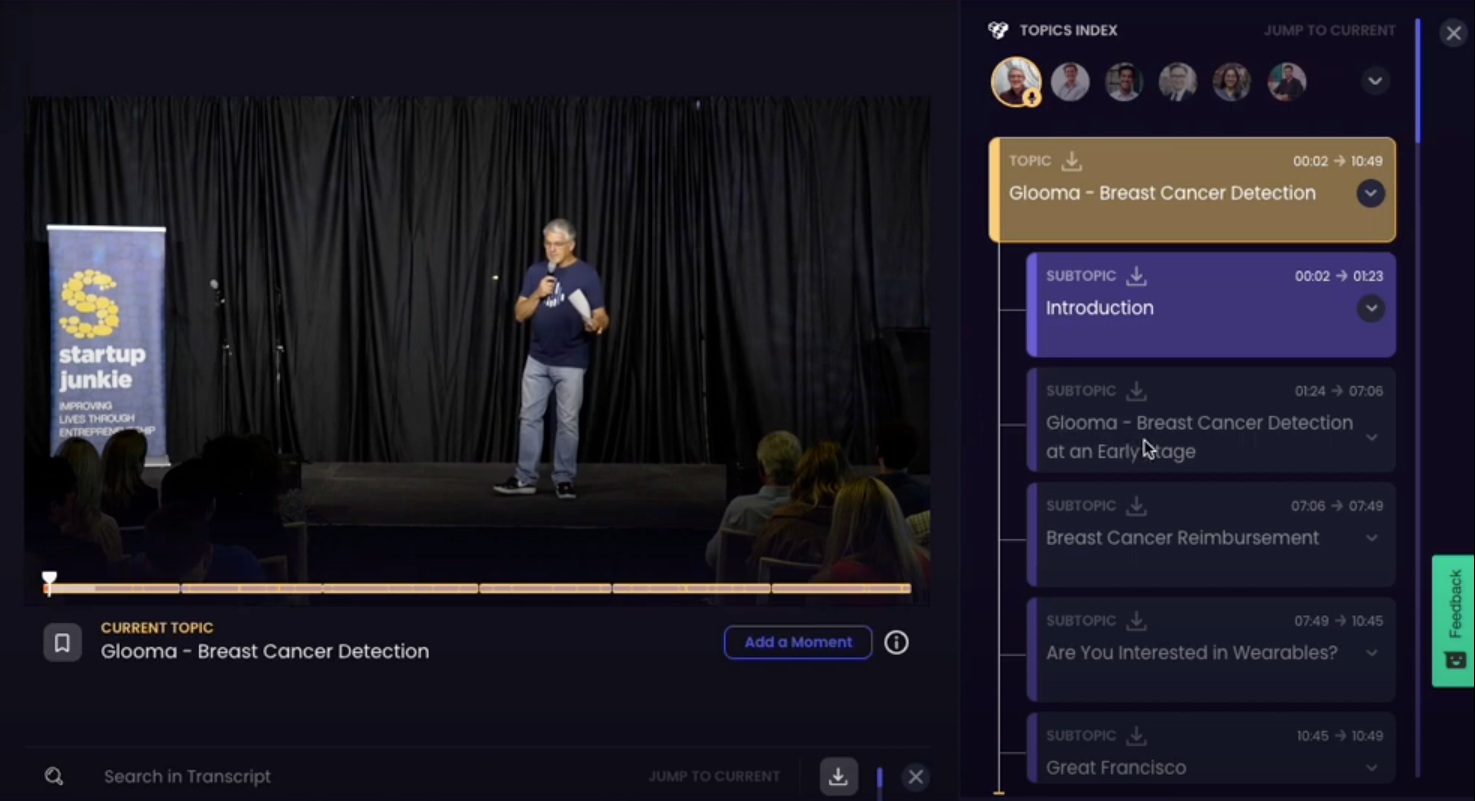The width and height of the screenshot is (1475, 801).
Task: Click the video player frame
Action: 477,350
